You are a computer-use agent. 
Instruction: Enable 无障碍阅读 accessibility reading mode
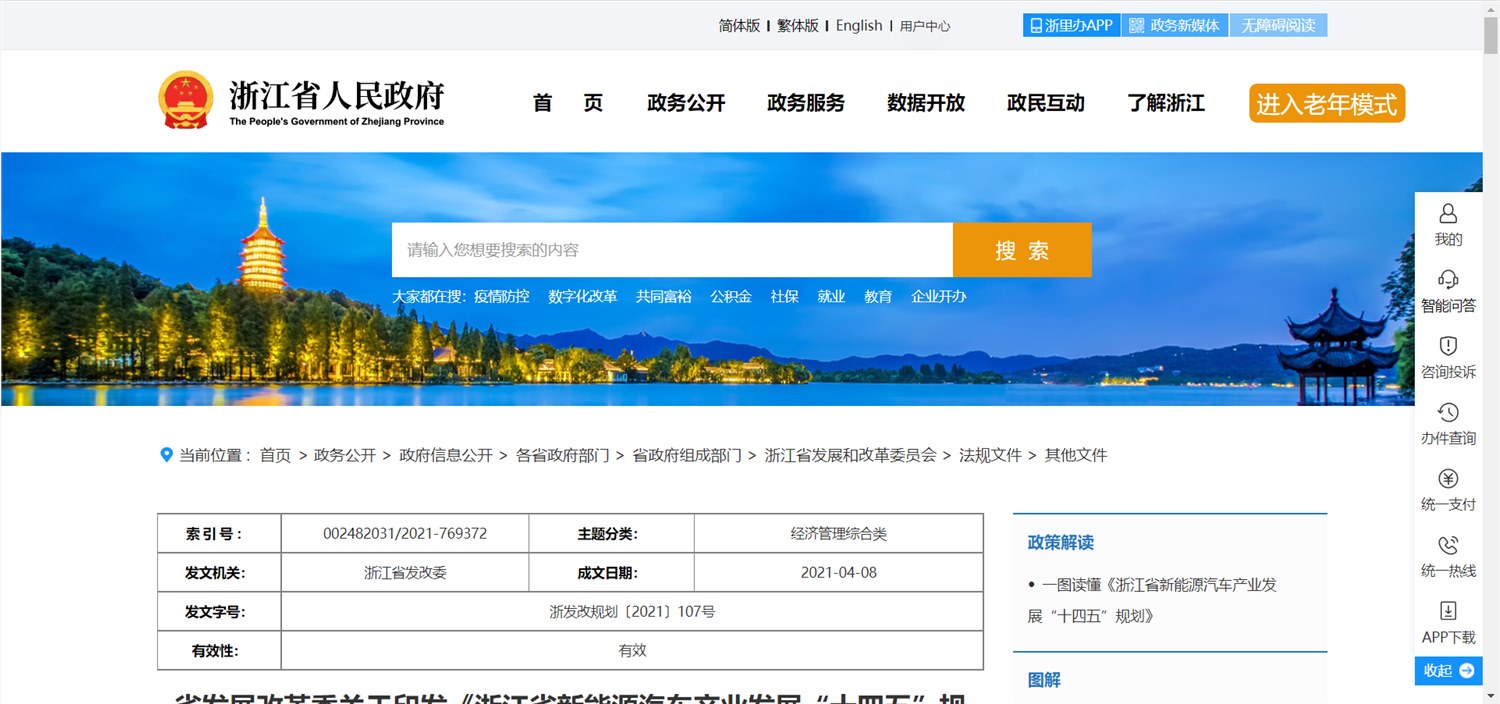1279,24
